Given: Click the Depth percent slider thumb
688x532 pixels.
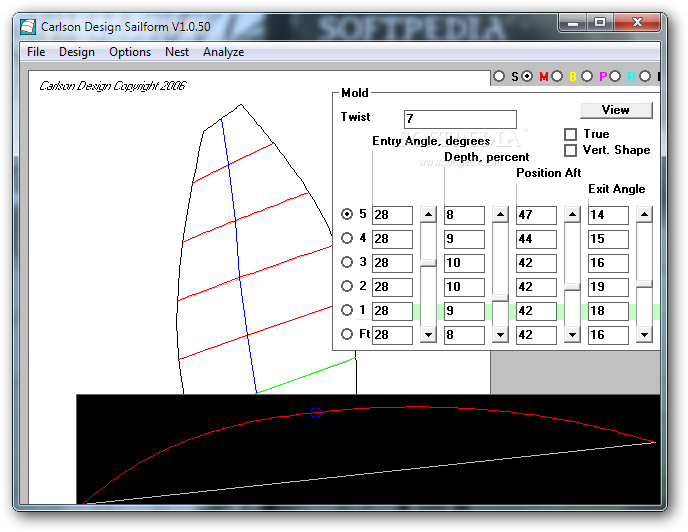Looking at the screenshot, I should [500, 298].
